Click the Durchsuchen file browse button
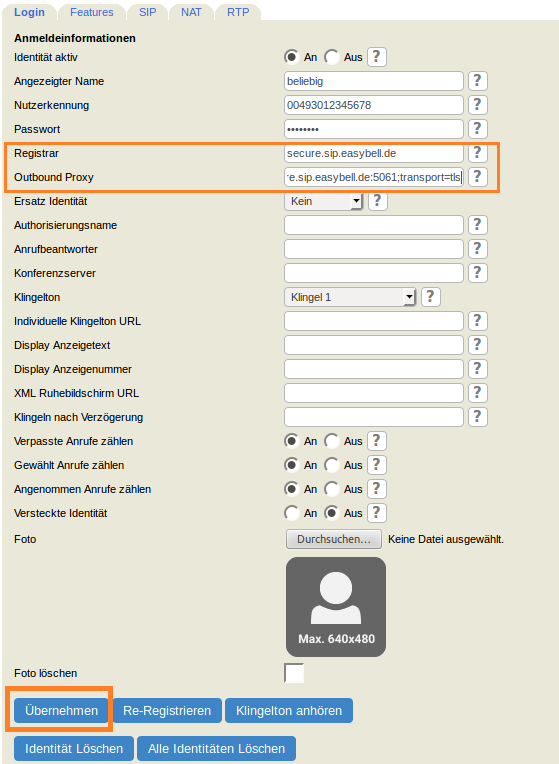 pyautogui.click(x=334, y=539)
